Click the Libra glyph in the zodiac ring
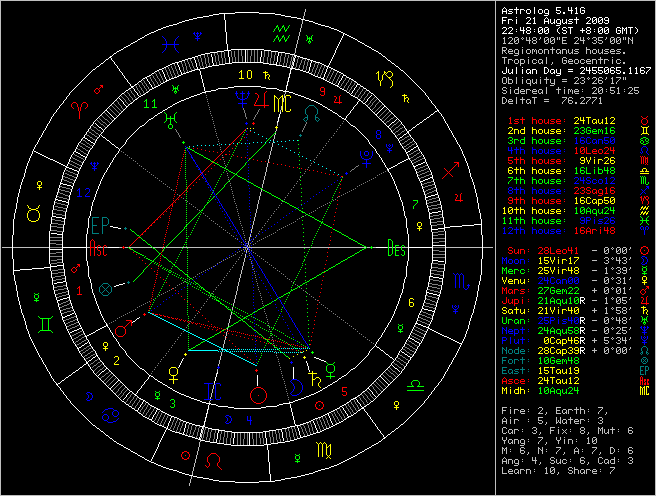The image size is (656, 496). pyautogui.click(x=415, y=384)
